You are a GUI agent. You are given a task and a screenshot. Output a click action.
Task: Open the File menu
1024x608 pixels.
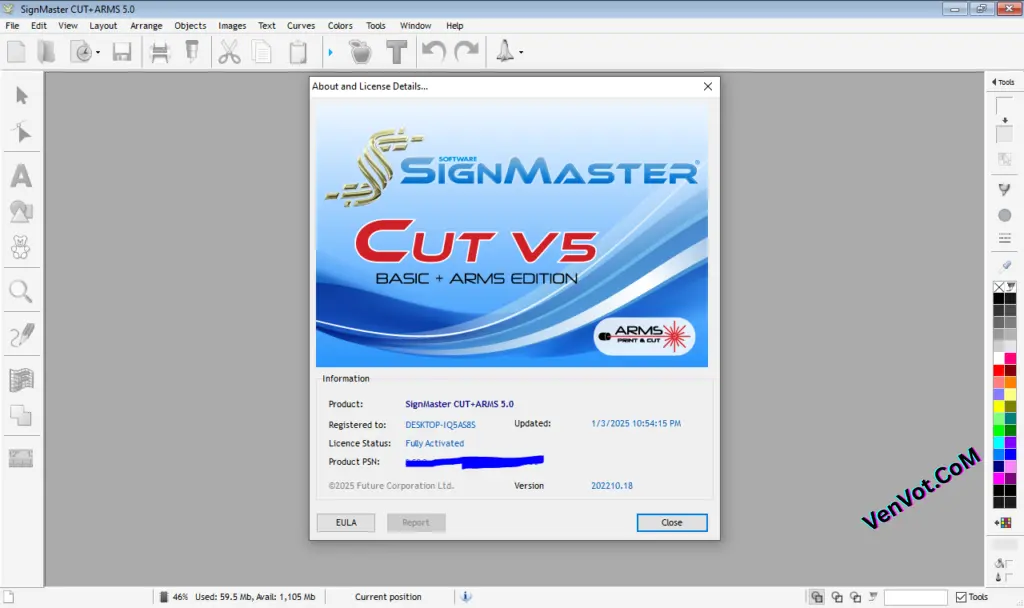pyautogui.click(x=12, y=25)
